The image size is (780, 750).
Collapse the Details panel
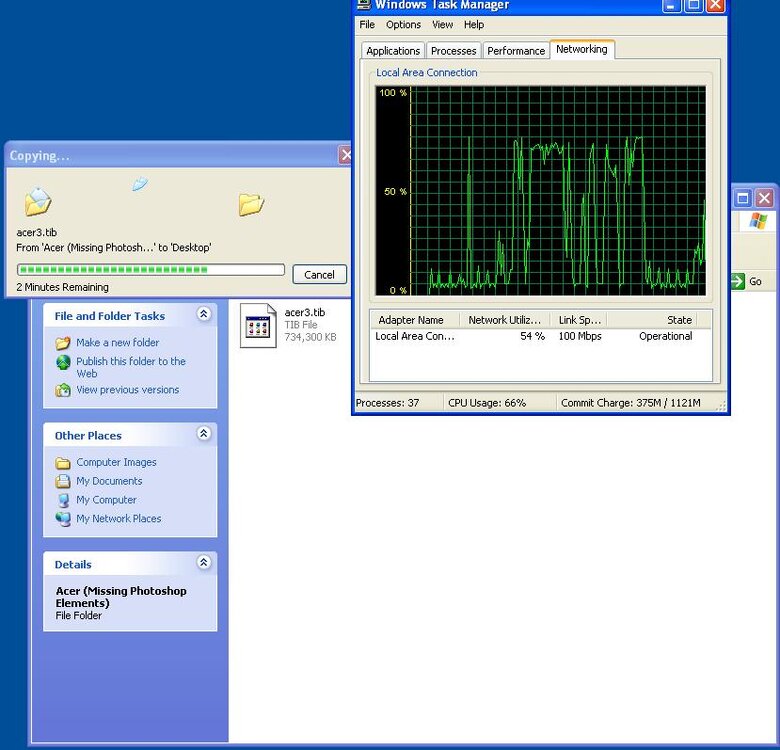pos(203,562)
